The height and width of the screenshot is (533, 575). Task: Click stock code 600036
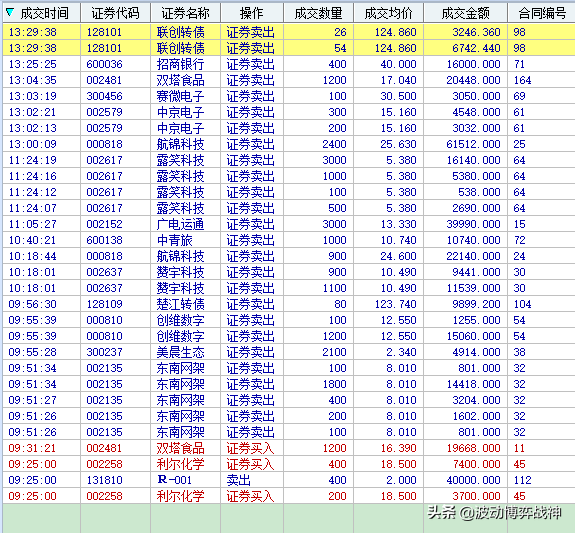(x=105, y=64)
